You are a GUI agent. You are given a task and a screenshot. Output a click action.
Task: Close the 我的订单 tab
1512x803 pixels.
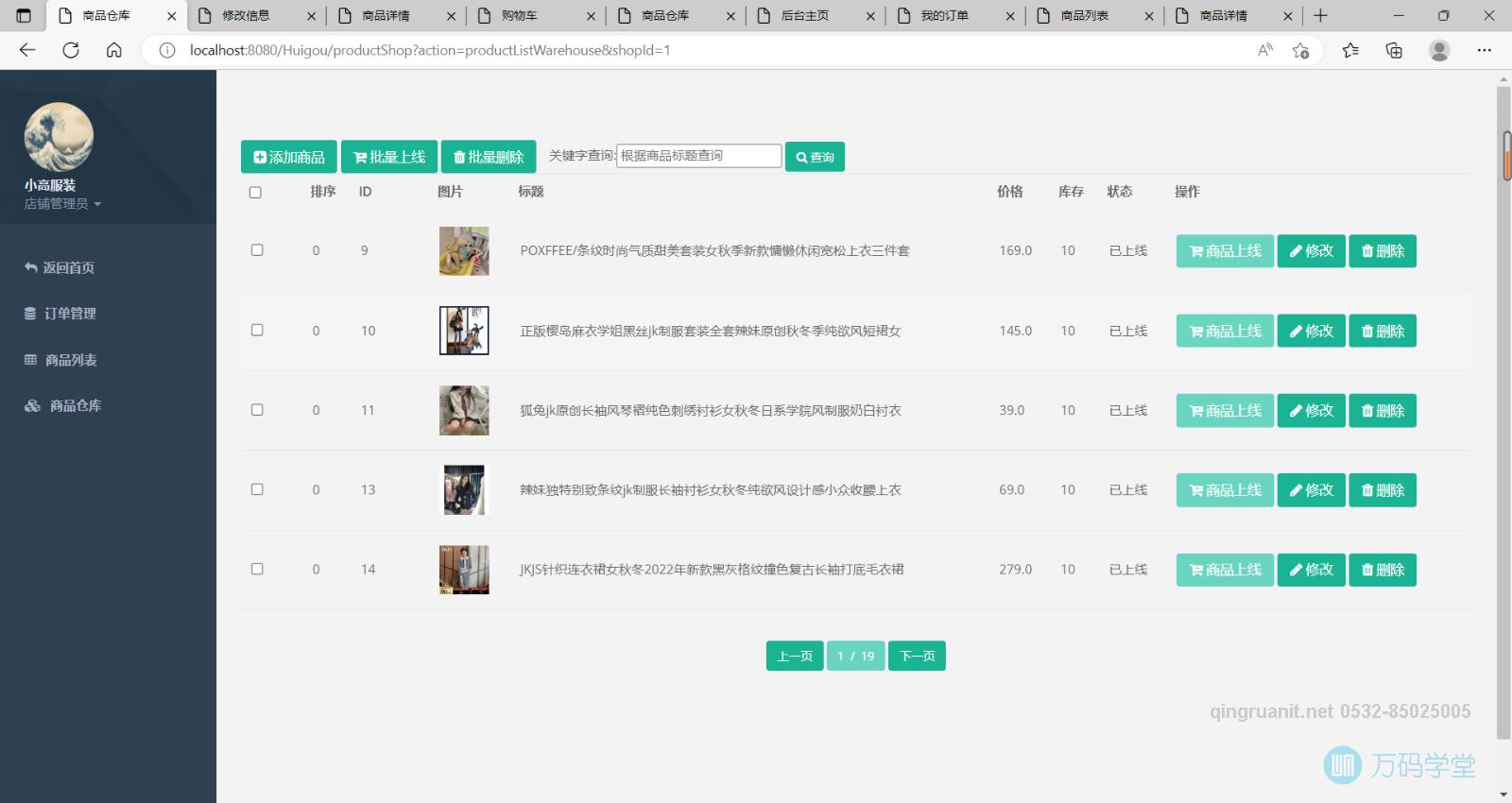pos(1010,16)
